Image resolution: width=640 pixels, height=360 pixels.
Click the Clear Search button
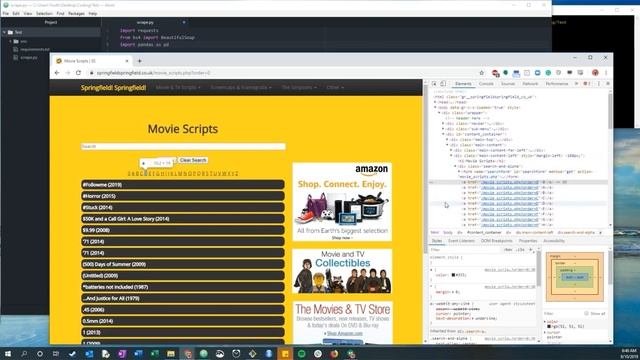pos(193,160)
